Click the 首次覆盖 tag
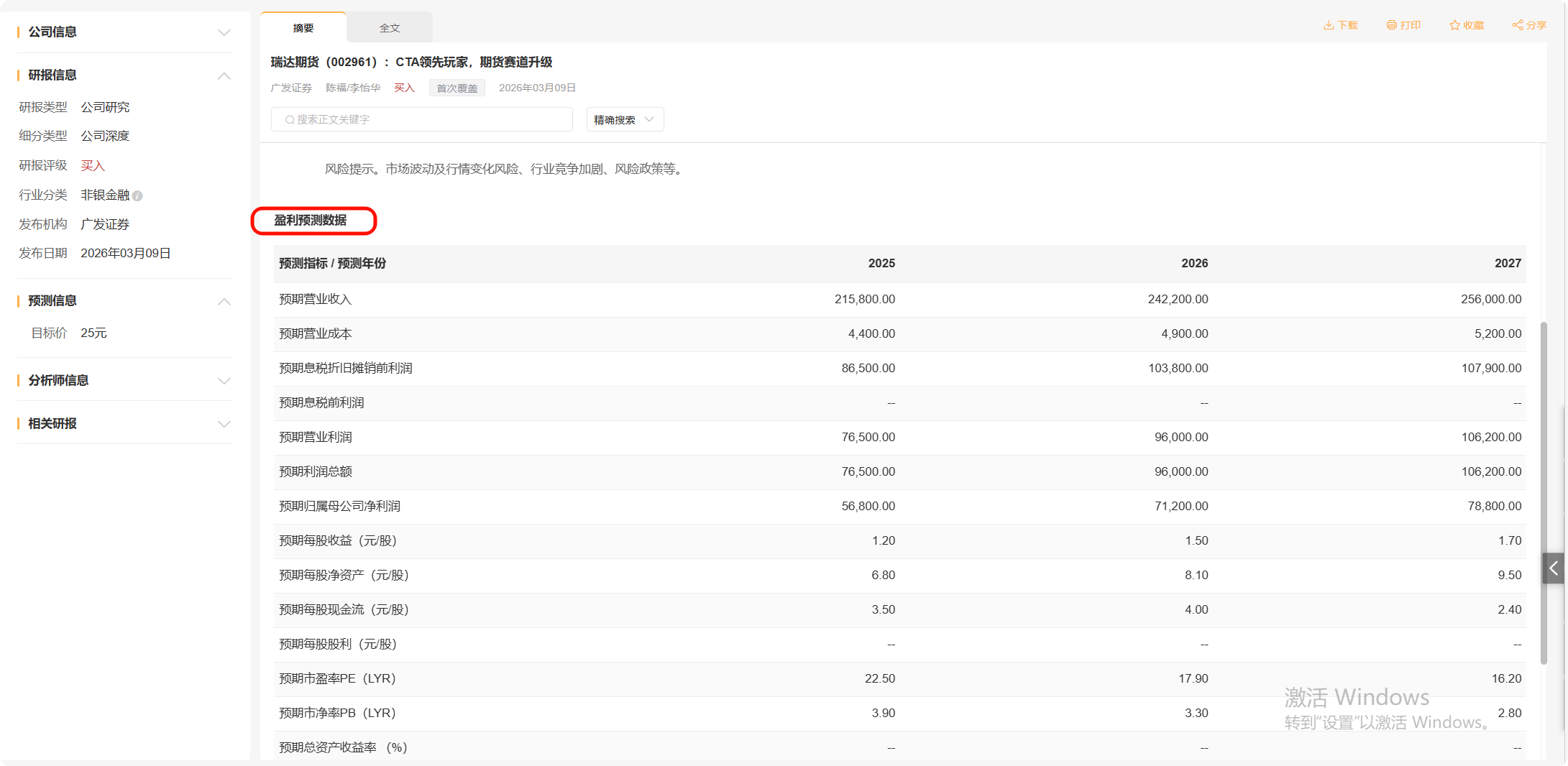This screenshot has height=766, width=1568. coord(457,88)
